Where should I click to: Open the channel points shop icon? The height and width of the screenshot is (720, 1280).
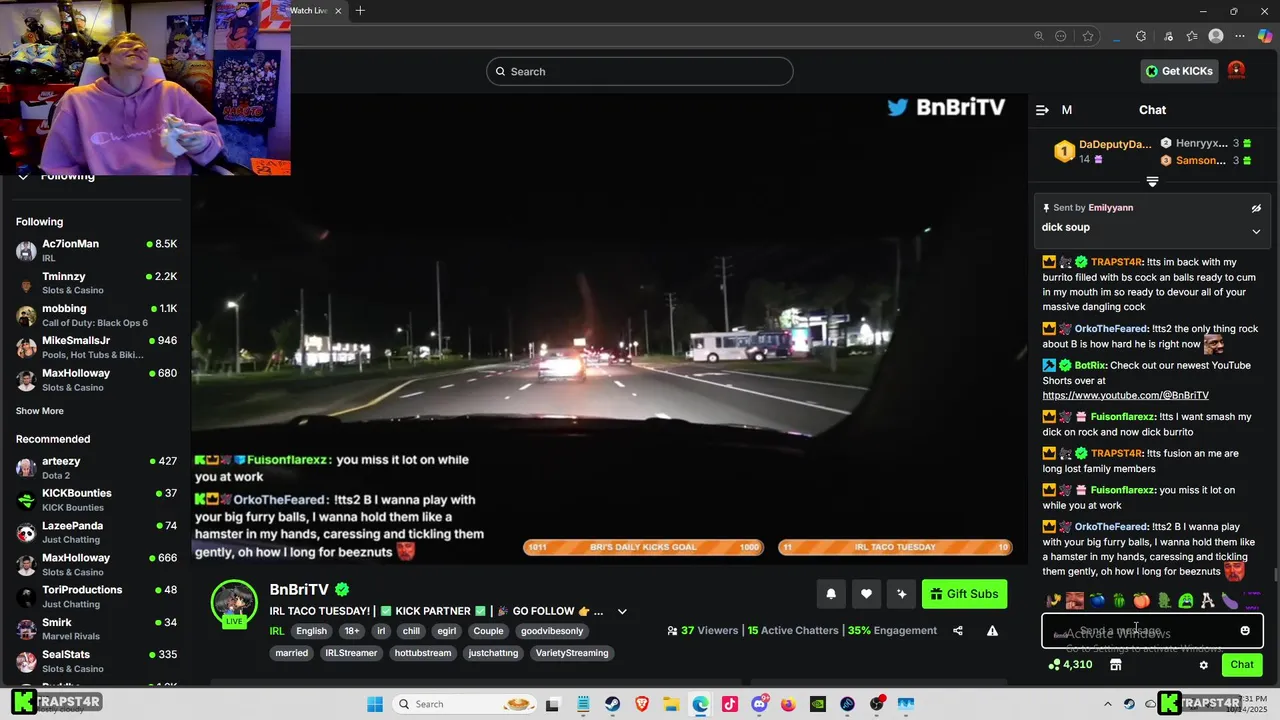coord(1116,665)
